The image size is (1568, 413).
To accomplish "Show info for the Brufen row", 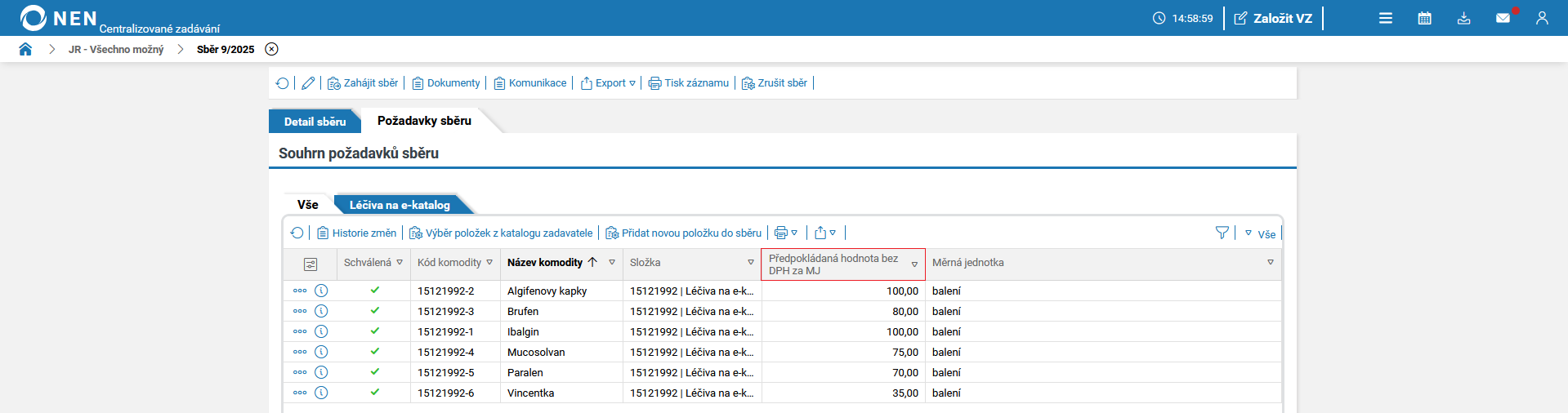I will tap(321, 311).
